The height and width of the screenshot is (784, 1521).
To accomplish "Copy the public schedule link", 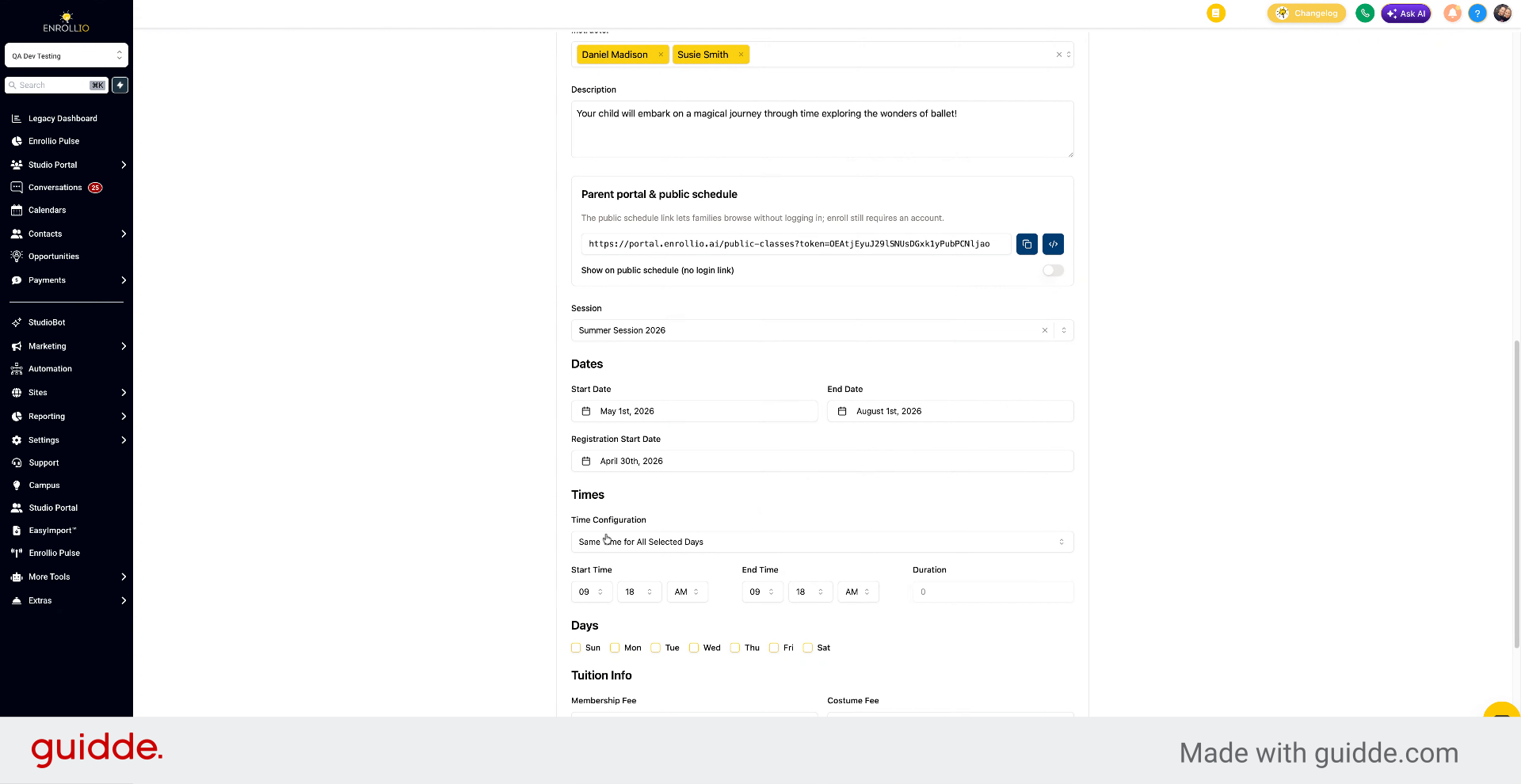I will tap(1027, 244).
